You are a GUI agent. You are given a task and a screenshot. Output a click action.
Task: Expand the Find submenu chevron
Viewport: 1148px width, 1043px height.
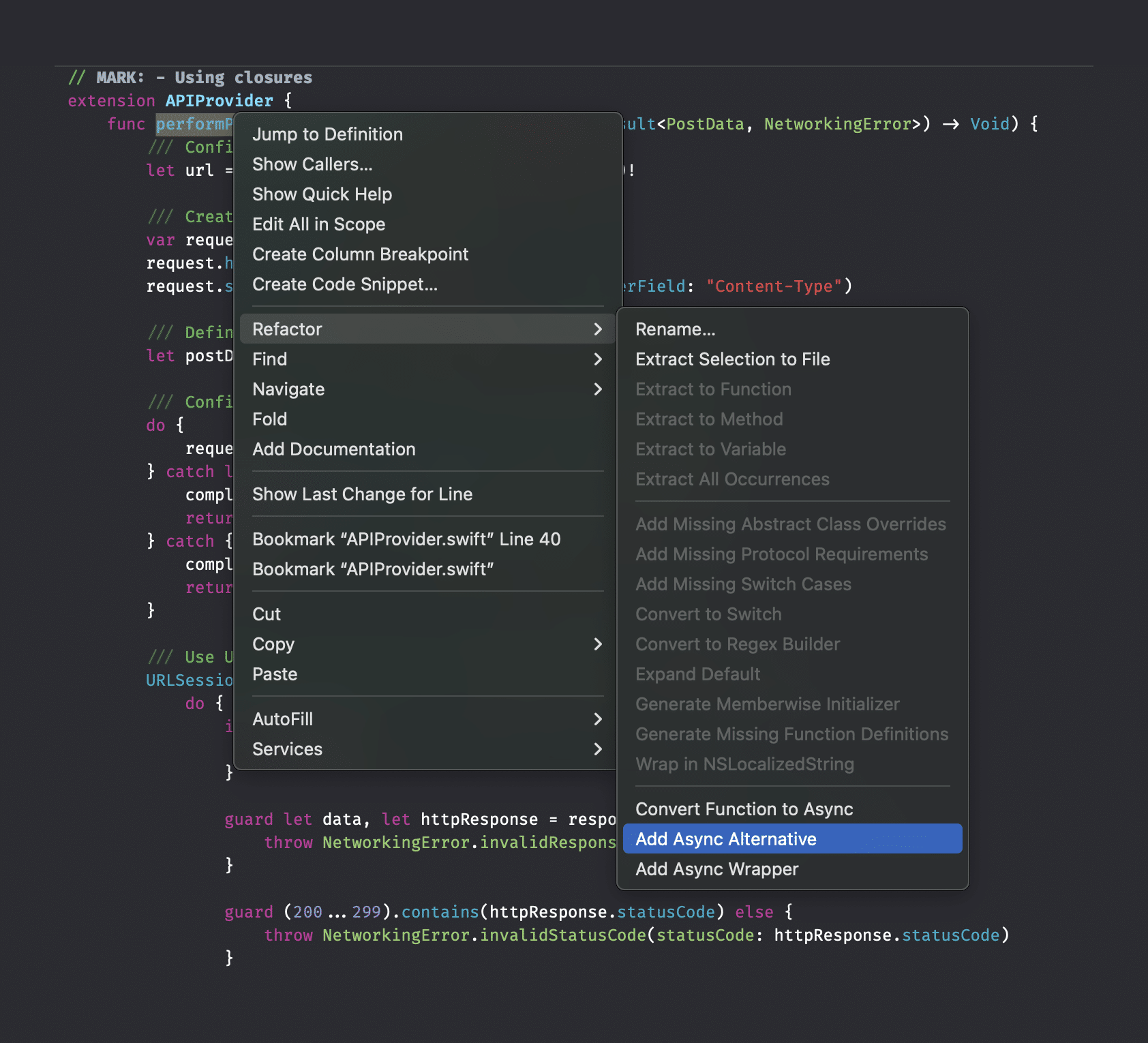point(598,359)
